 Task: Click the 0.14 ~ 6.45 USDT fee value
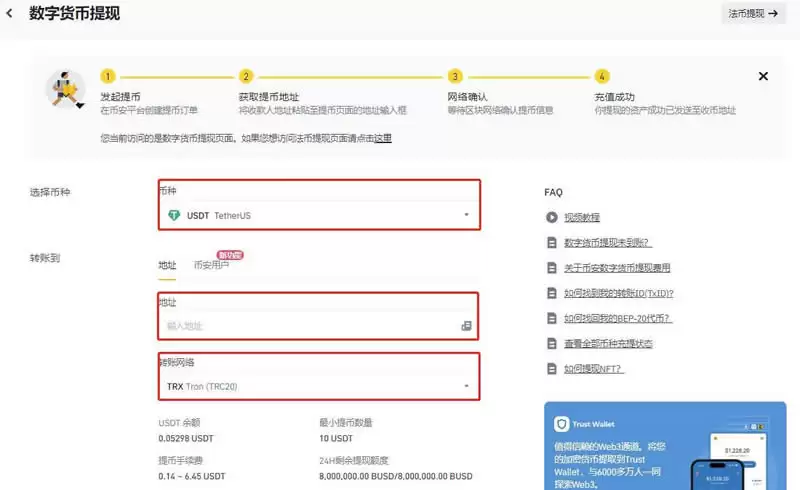(191, 476)
